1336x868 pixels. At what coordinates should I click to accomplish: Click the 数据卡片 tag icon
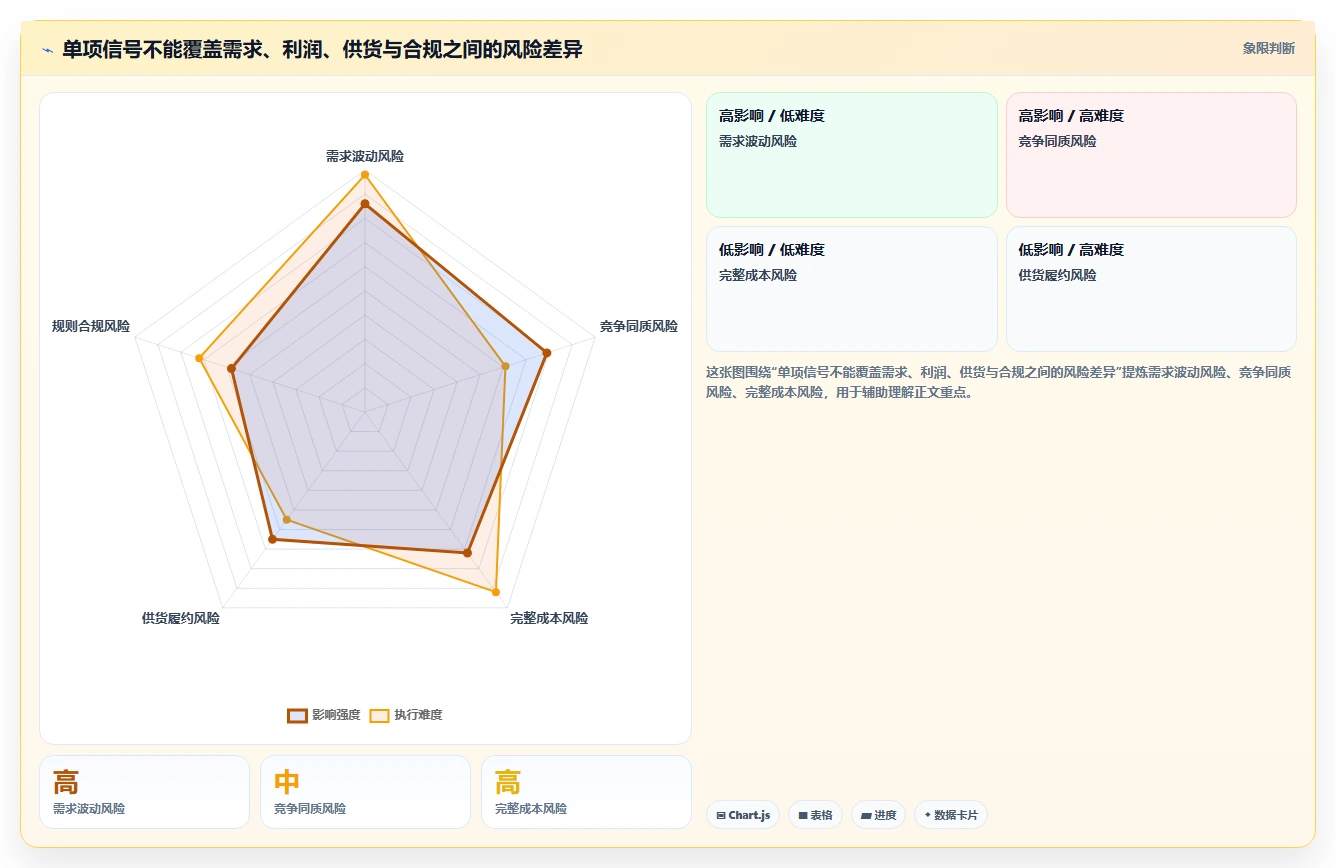point(928,816)
